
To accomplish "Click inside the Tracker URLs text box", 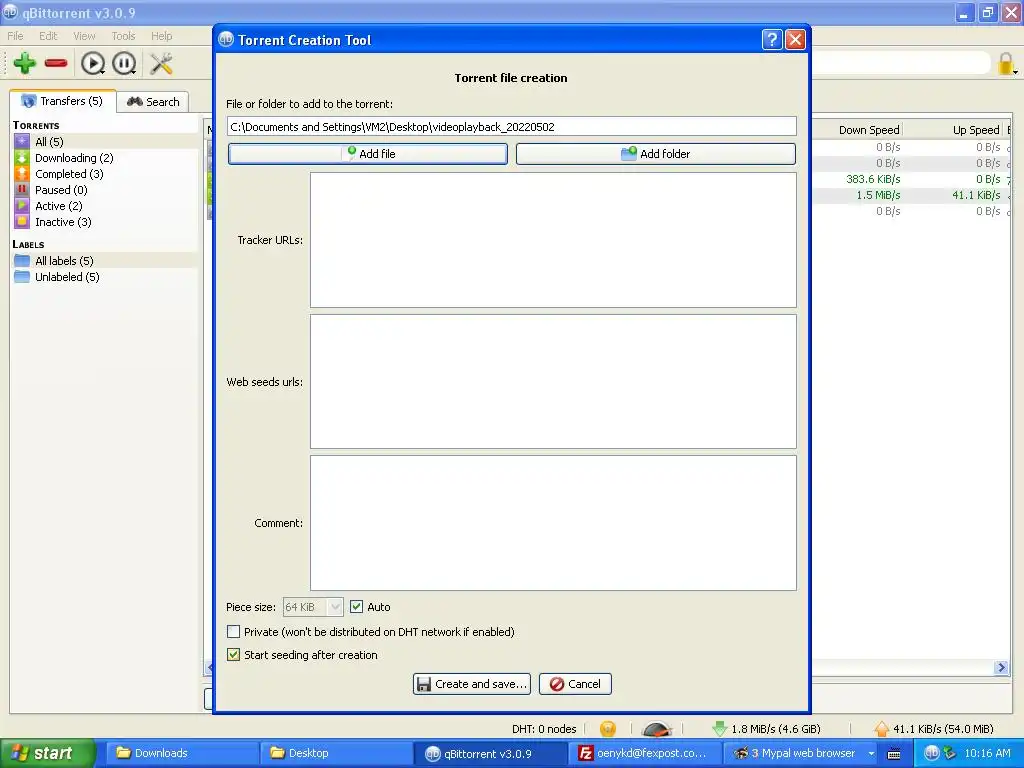I will [553, 240].
